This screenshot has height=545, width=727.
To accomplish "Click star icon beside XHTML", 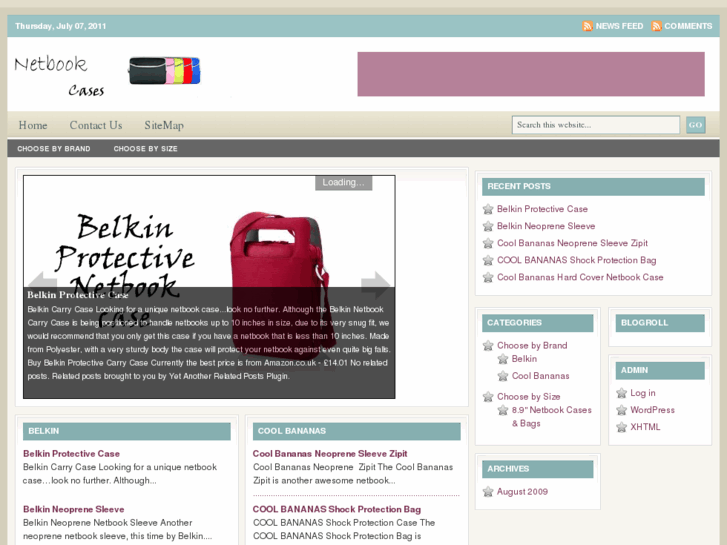I will 621,427.
